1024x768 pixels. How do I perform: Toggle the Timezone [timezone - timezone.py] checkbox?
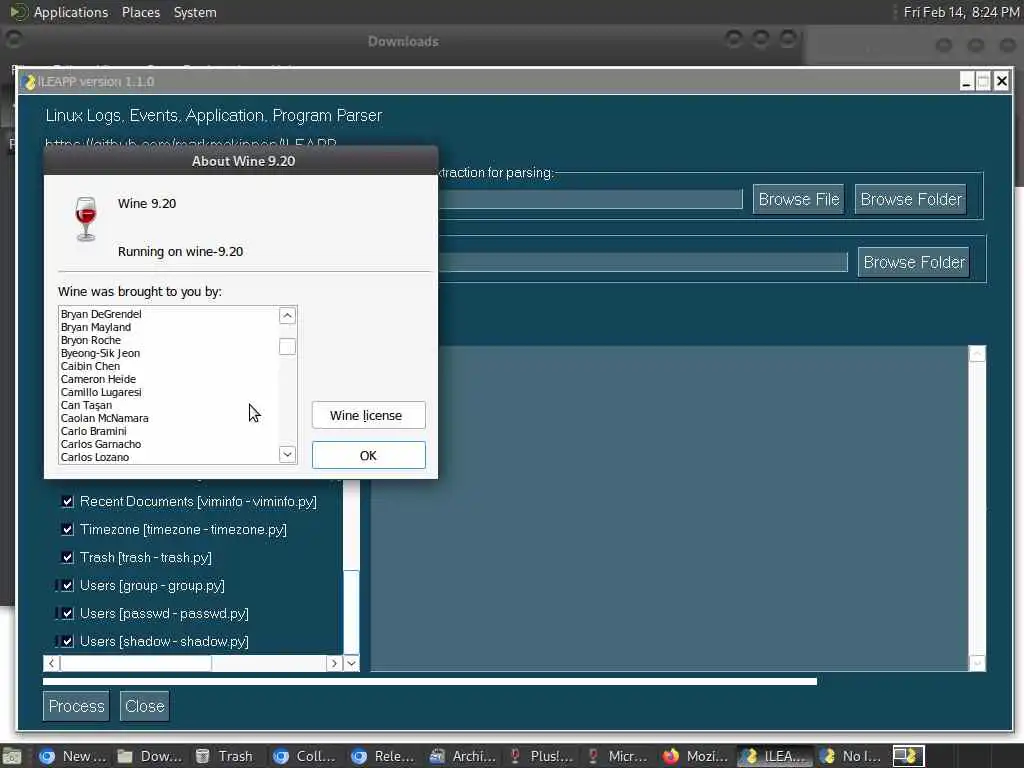click(x=67, y=530)
